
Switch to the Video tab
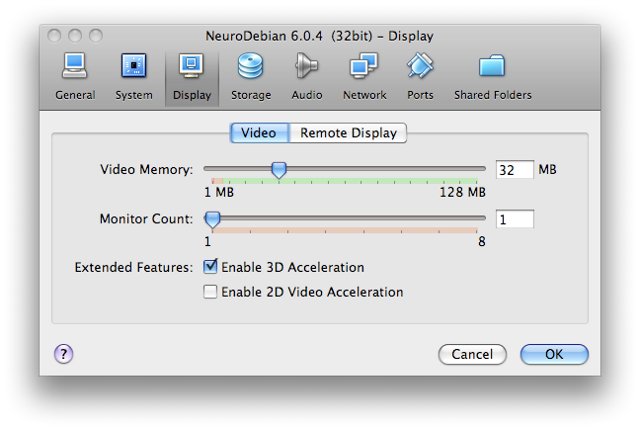[x=260, y=133]
